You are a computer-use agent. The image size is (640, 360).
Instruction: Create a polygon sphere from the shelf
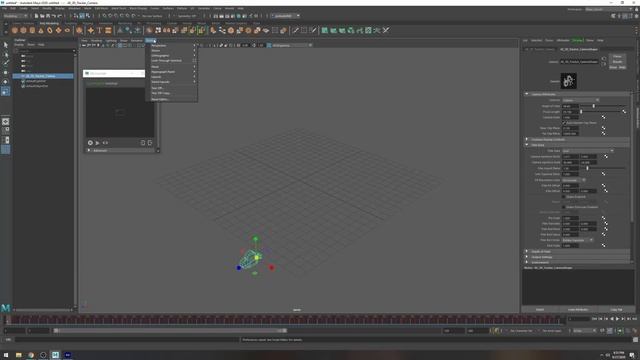click(15, 30)
